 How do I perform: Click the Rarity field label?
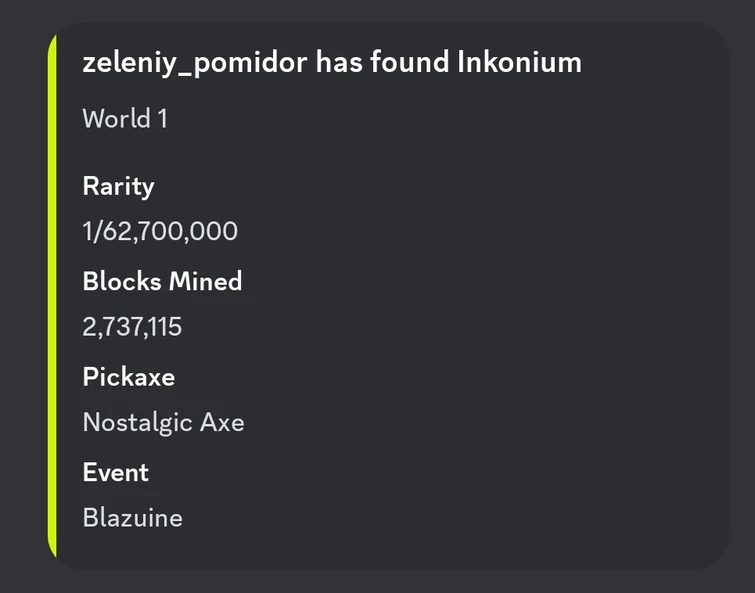(x=118, y=186)
